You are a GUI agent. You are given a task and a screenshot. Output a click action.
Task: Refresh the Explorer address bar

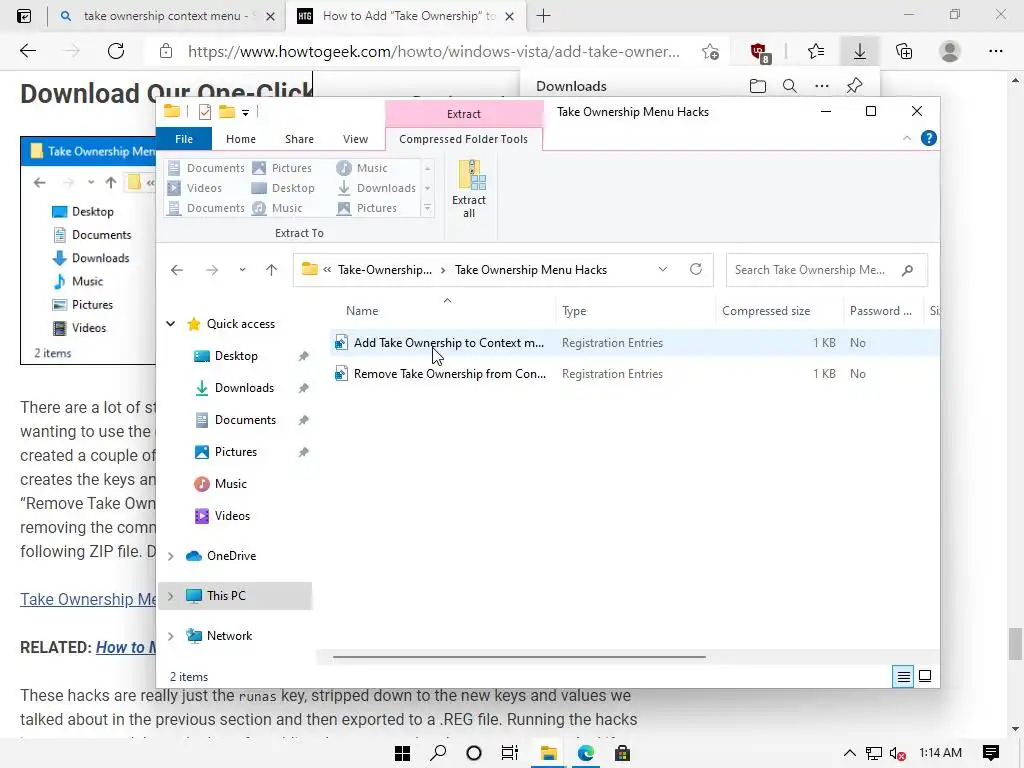[x=696, y=269]
